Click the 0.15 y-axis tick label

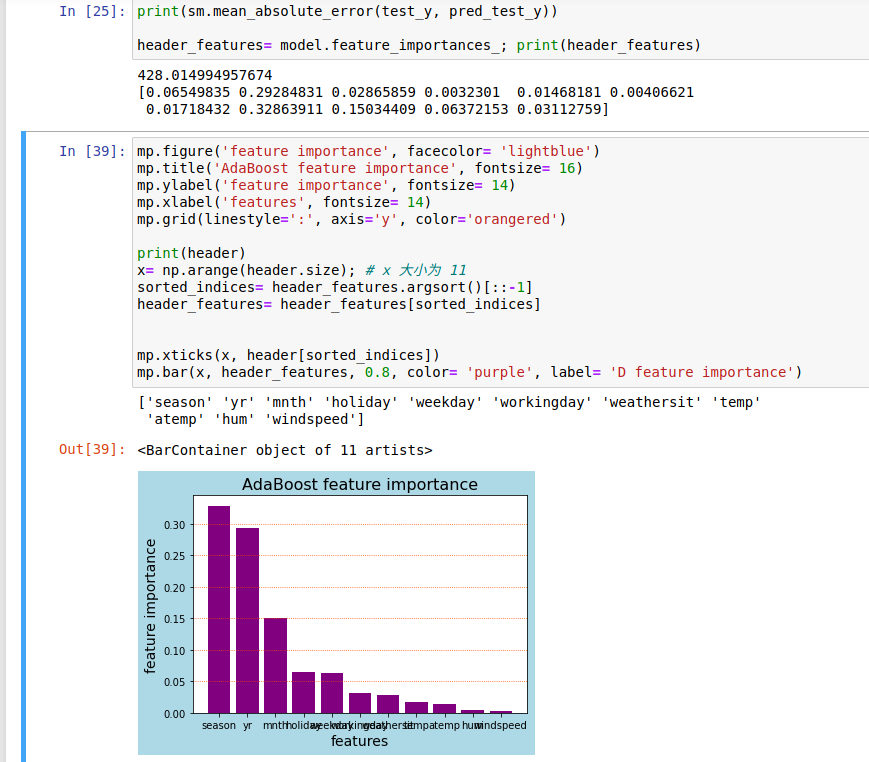[175, 619]
